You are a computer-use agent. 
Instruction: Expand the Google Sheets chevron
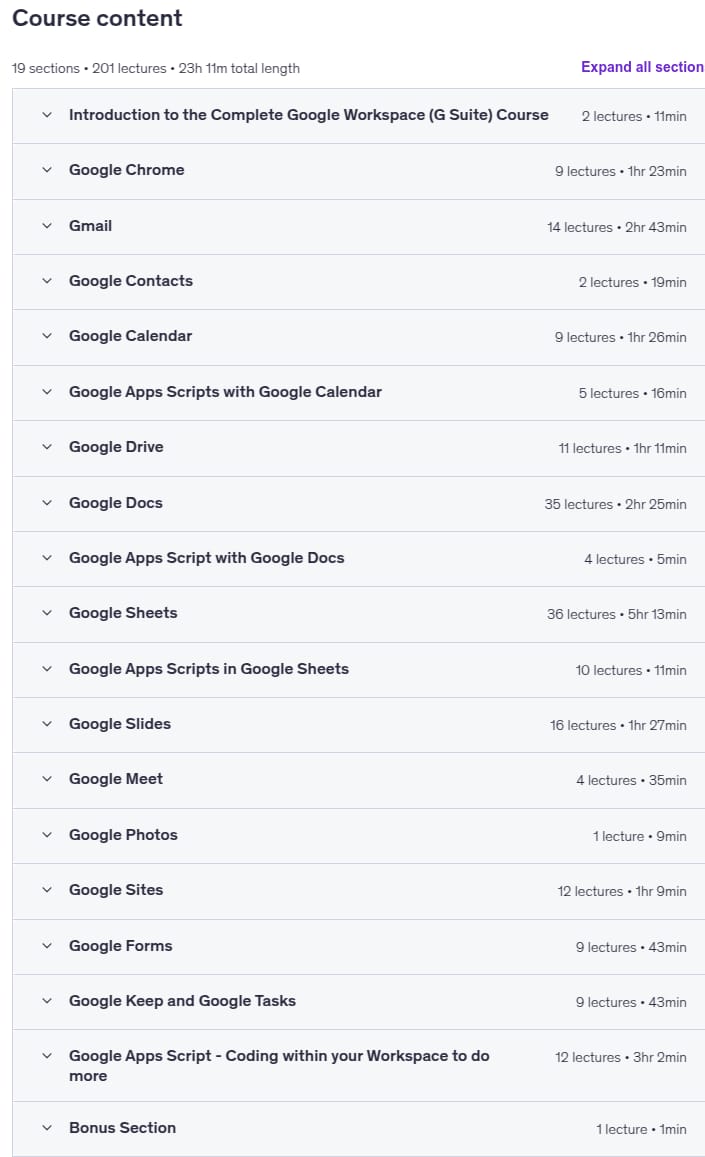click(47, 613)
